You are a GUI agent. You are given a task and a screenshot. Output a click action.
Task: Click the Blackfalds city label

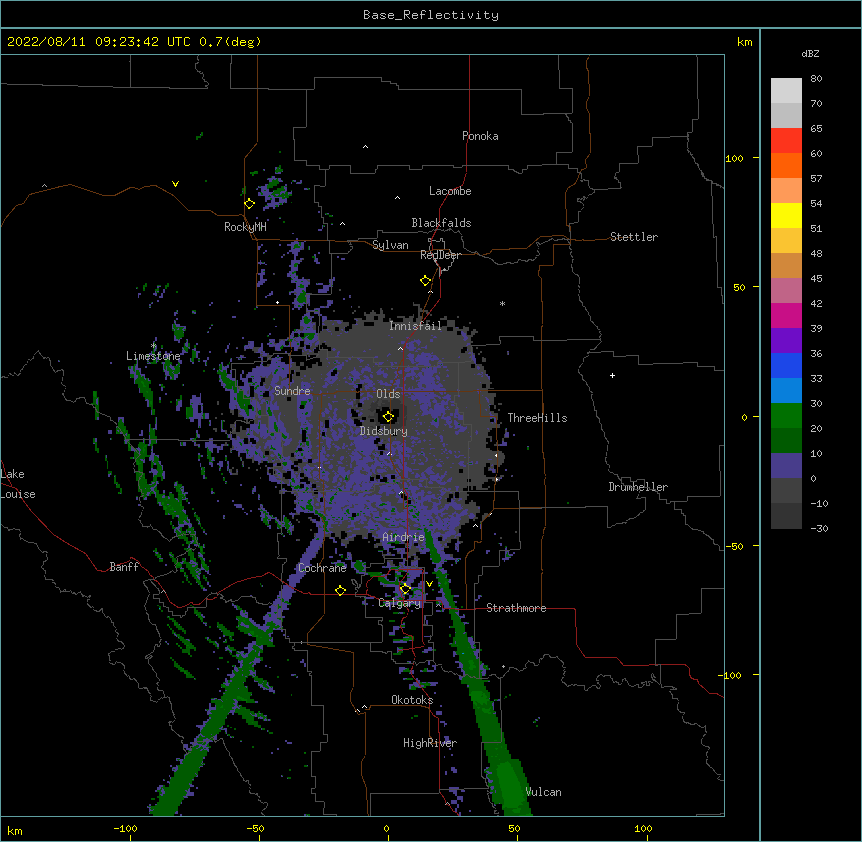coord(441,223)
